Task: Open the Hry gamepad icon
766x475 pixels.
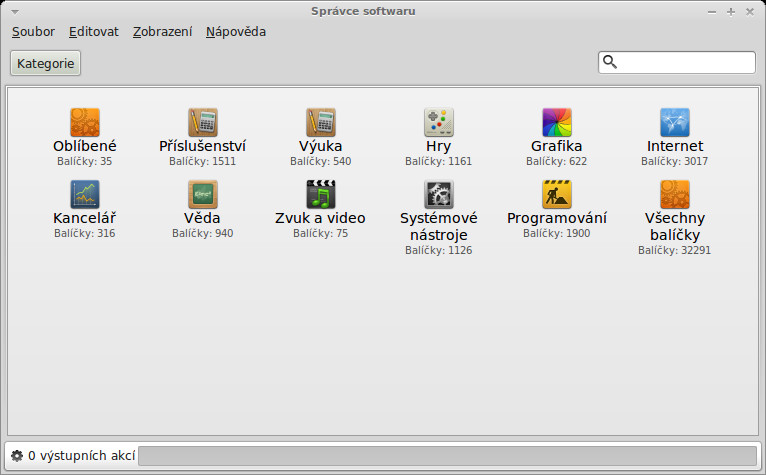Action: 439,122
